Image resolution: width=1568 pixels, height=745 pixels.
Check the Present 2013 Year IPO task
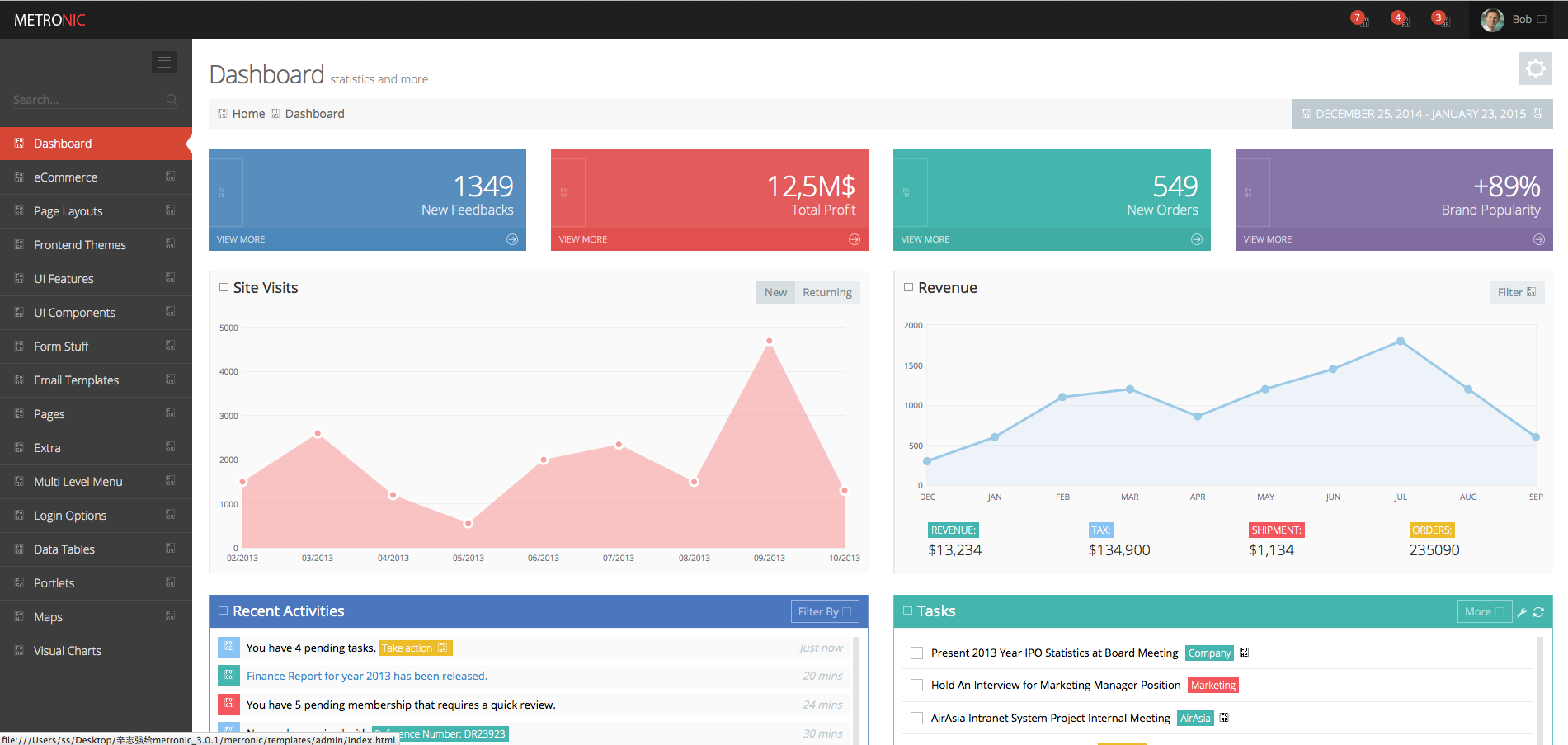[x=916, y=653]
